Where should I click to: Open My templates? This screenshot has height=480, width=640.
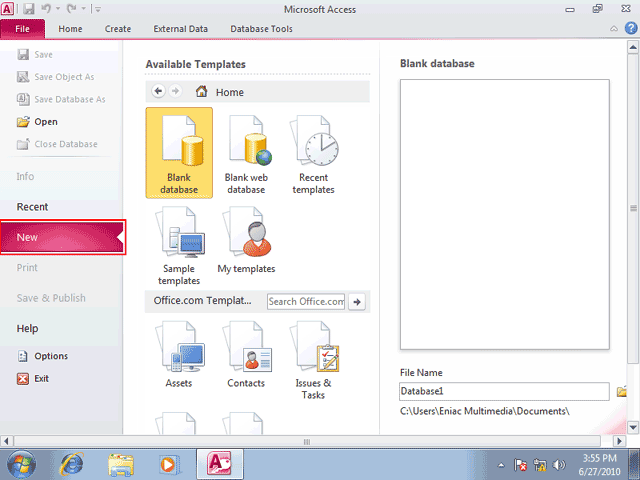point(246,240)
